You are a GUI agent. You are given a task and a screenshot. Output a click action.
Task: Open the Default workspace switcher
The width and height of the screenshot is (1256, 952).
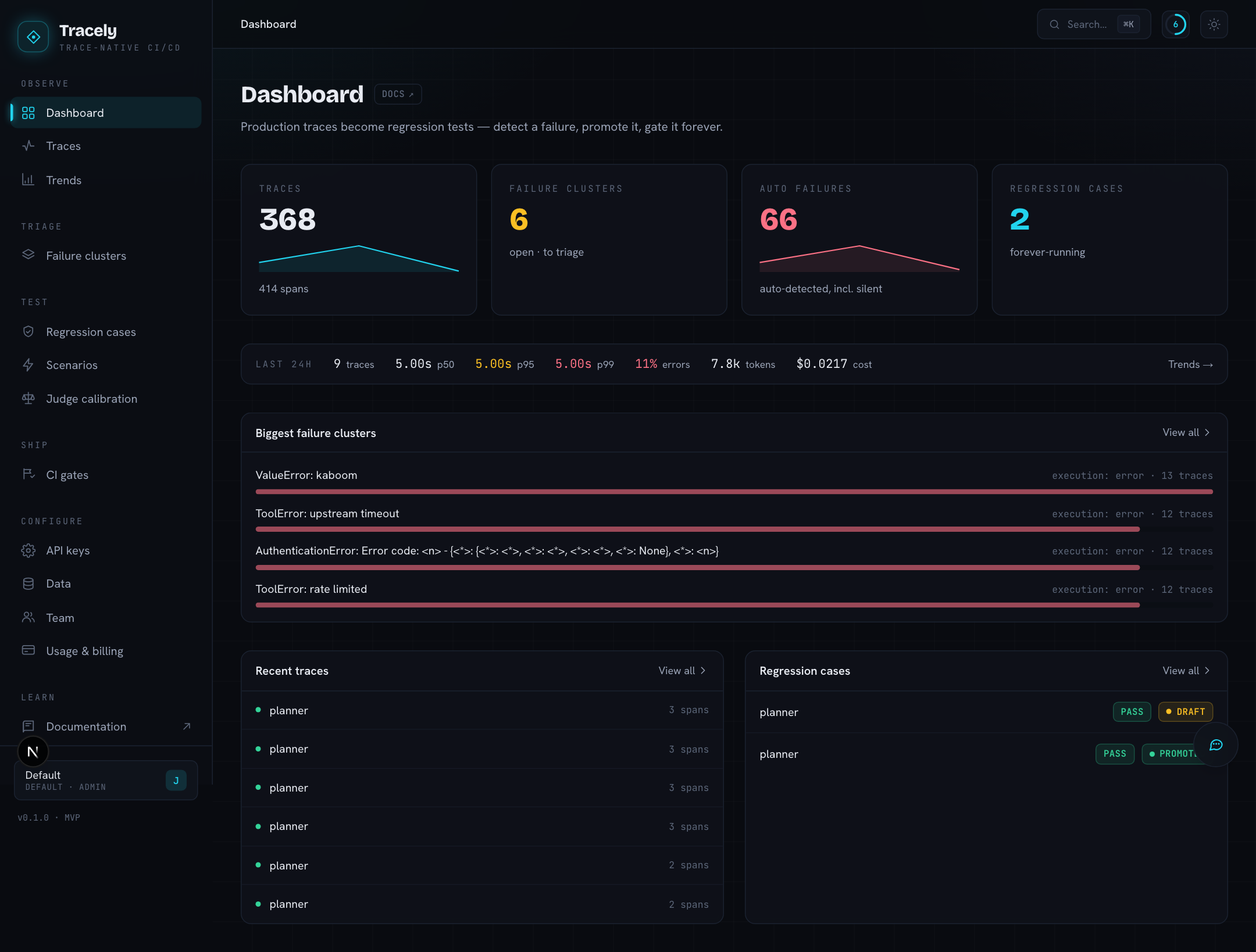106,781
